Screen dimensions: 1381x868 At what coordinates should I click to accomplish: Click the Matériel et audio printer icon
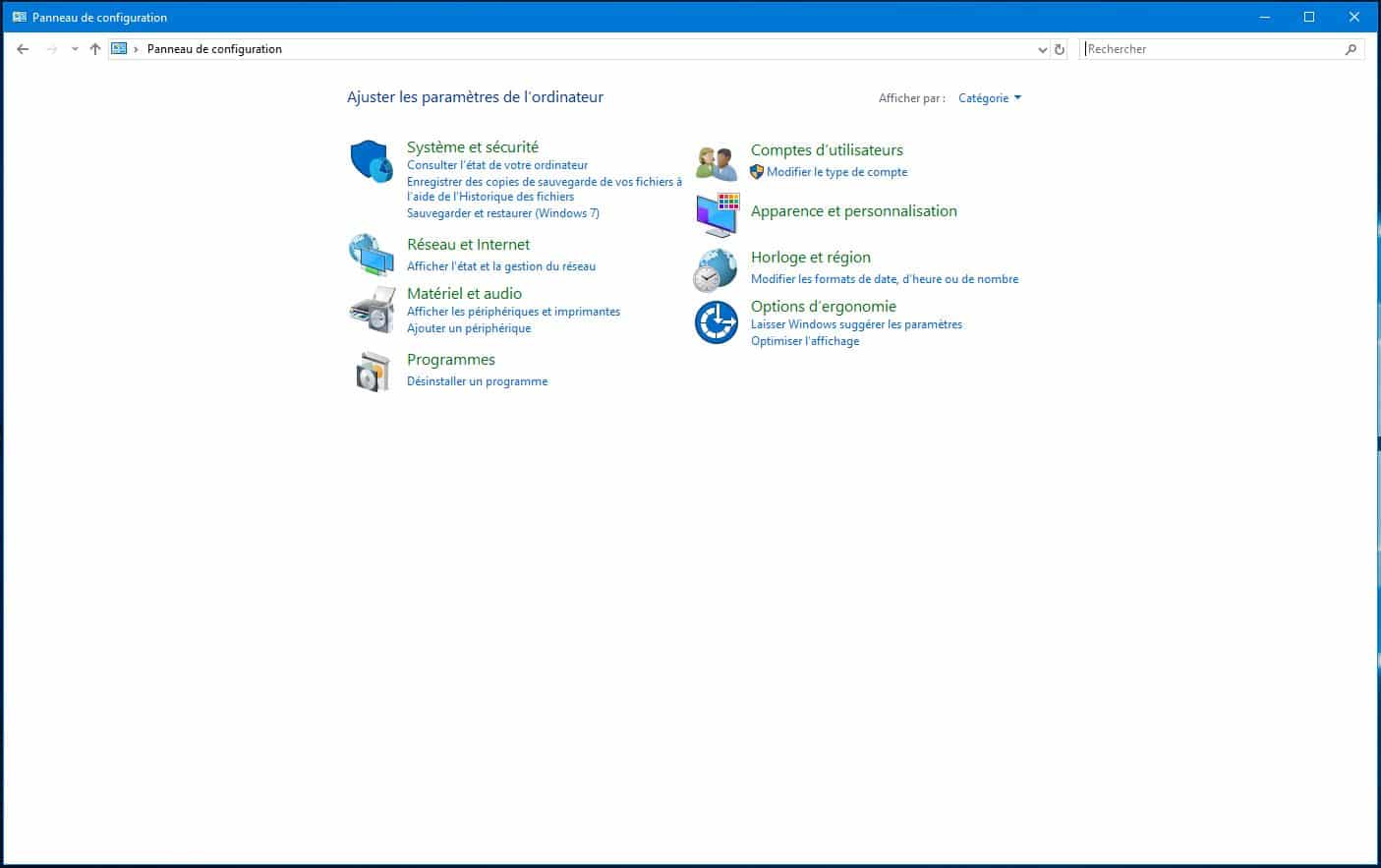click(372, 311)
